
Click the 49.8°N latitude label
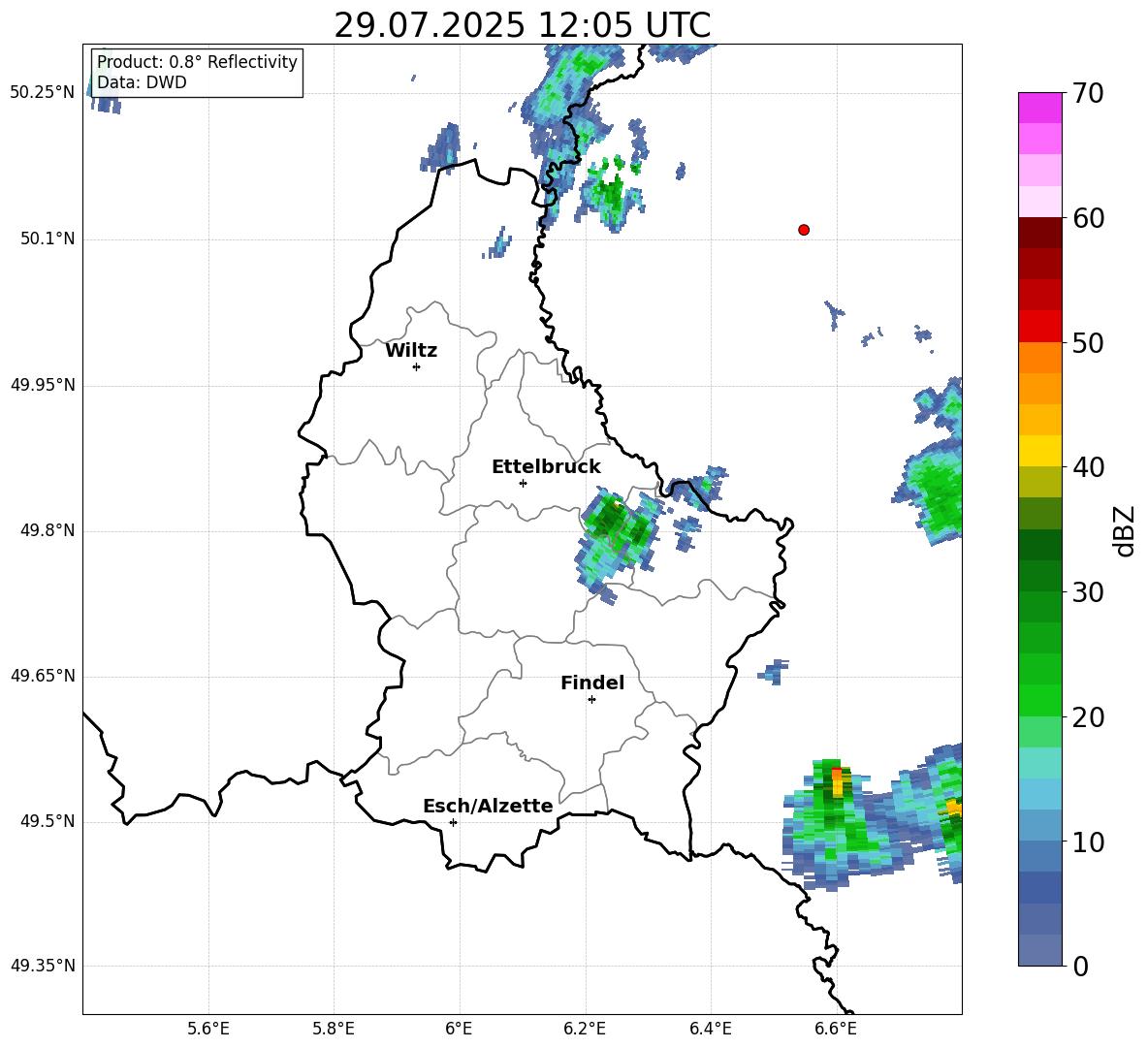(x=48, y=530)
